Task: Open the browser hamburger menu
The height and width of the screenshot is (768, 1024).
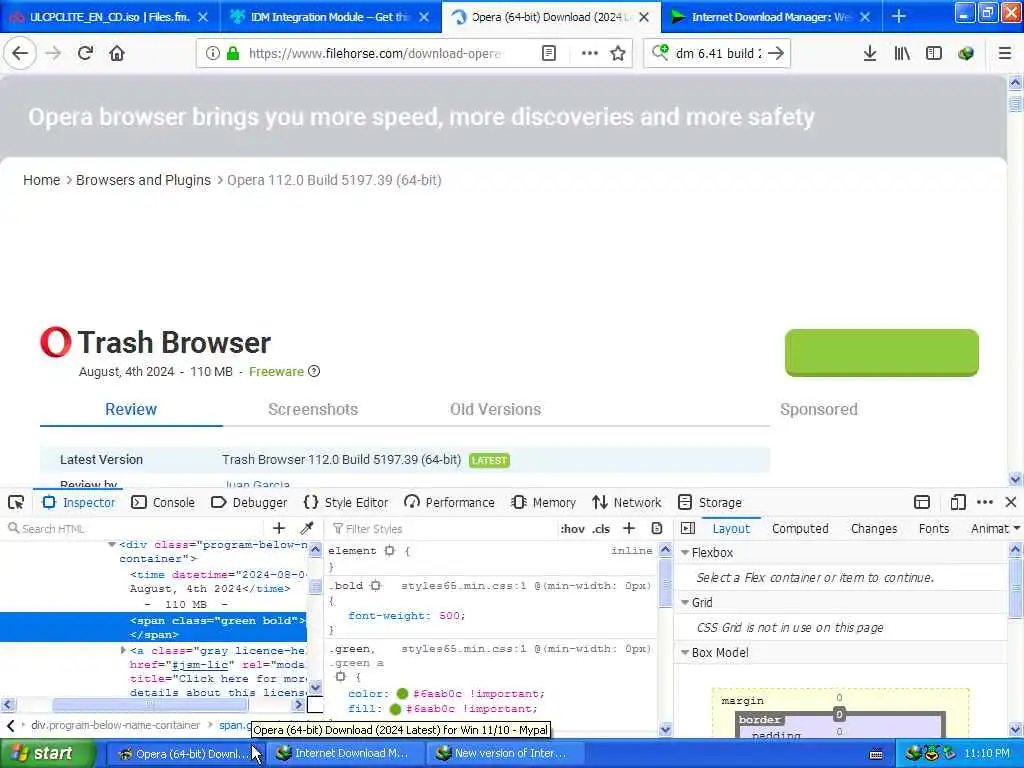Action: click(1004, 54)
